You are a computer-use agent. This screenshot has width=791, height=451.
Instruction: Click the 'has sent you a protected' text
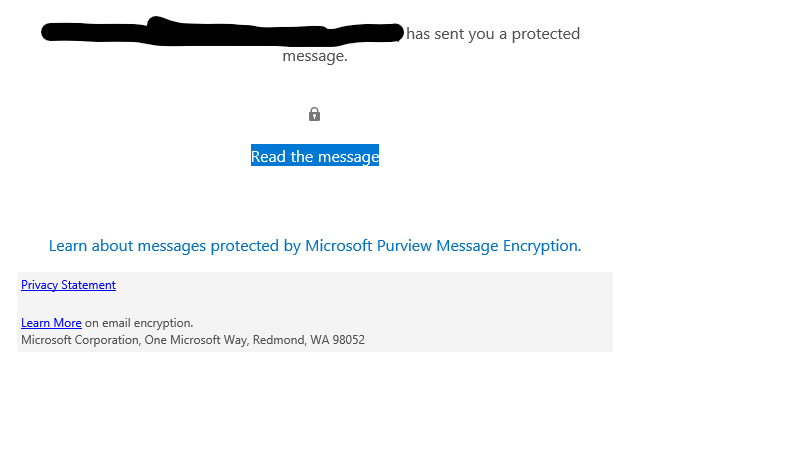pos(493,34)
